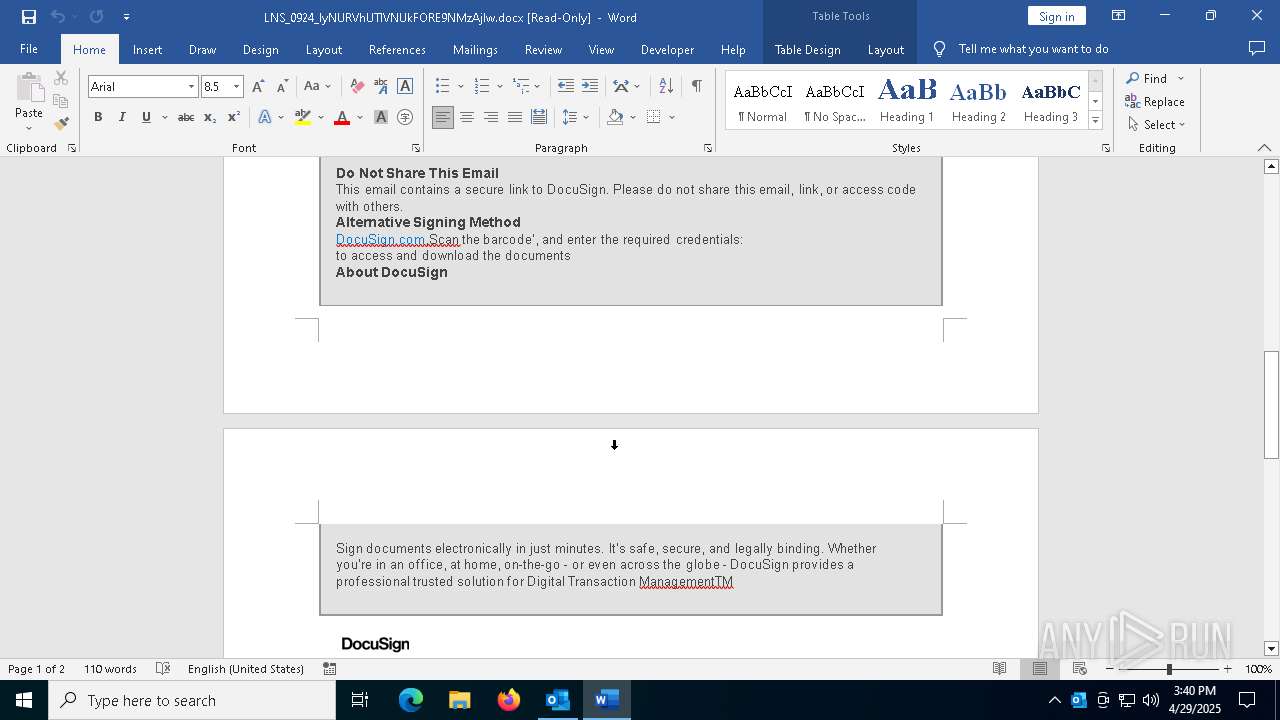The image size is (1280, 720).
Task: Decrease indent icon
Action: [566, 87]
